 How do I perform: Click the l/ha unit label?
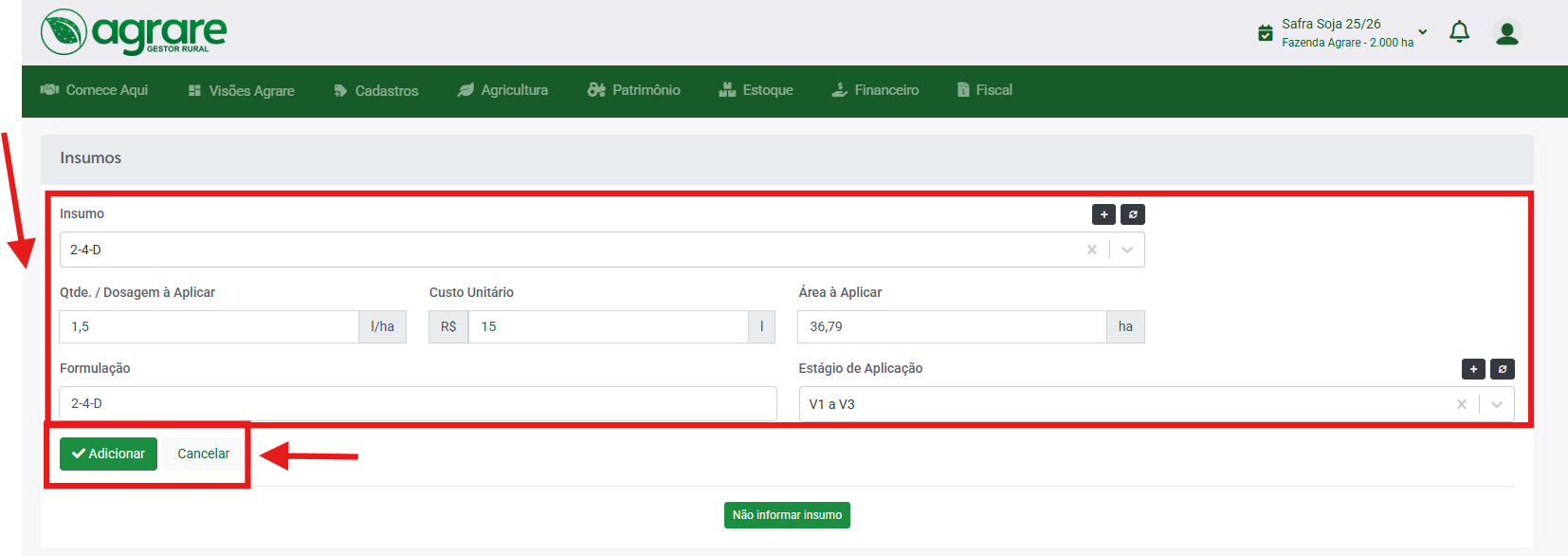383,326
